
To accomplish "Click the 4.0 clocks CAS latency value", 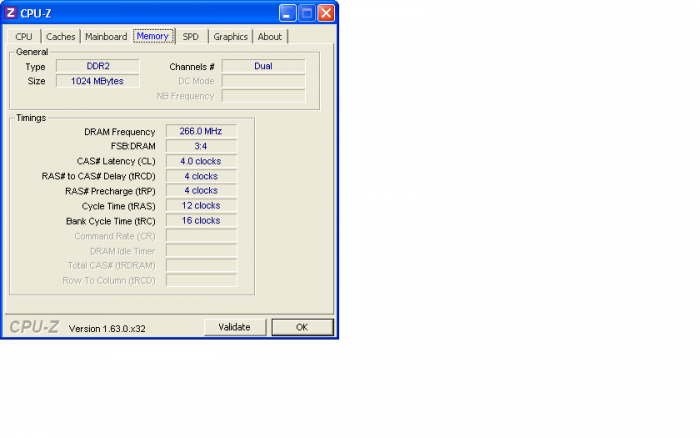I will (x=201, y=161).
